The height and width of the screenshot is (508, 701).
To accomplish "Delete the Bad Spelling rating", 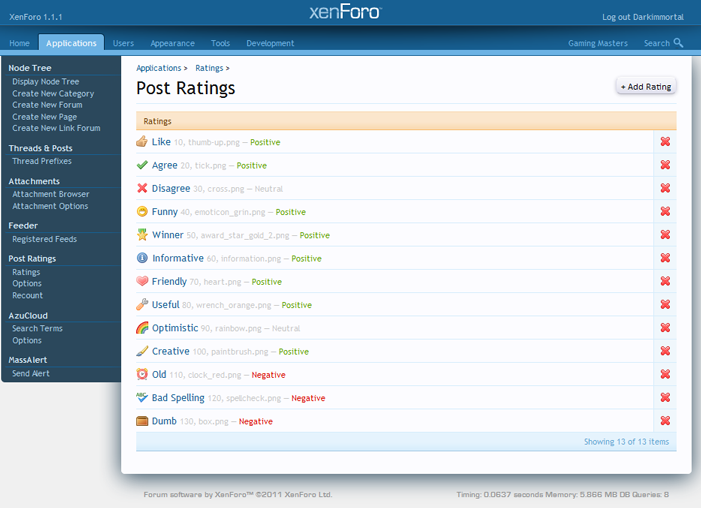I will [x=665, y=398].
